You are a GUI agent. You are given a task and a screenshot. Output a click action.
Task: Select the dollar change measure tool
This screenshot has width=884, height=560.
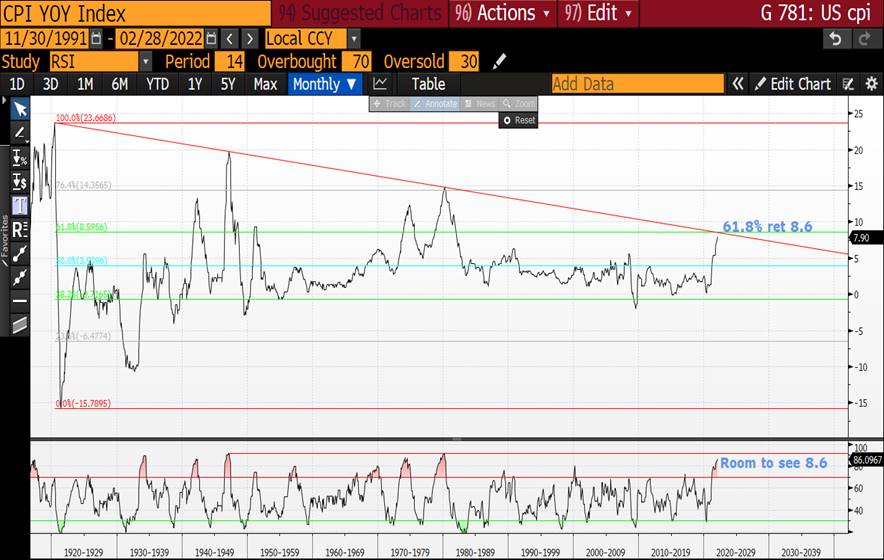click(19, 182)
